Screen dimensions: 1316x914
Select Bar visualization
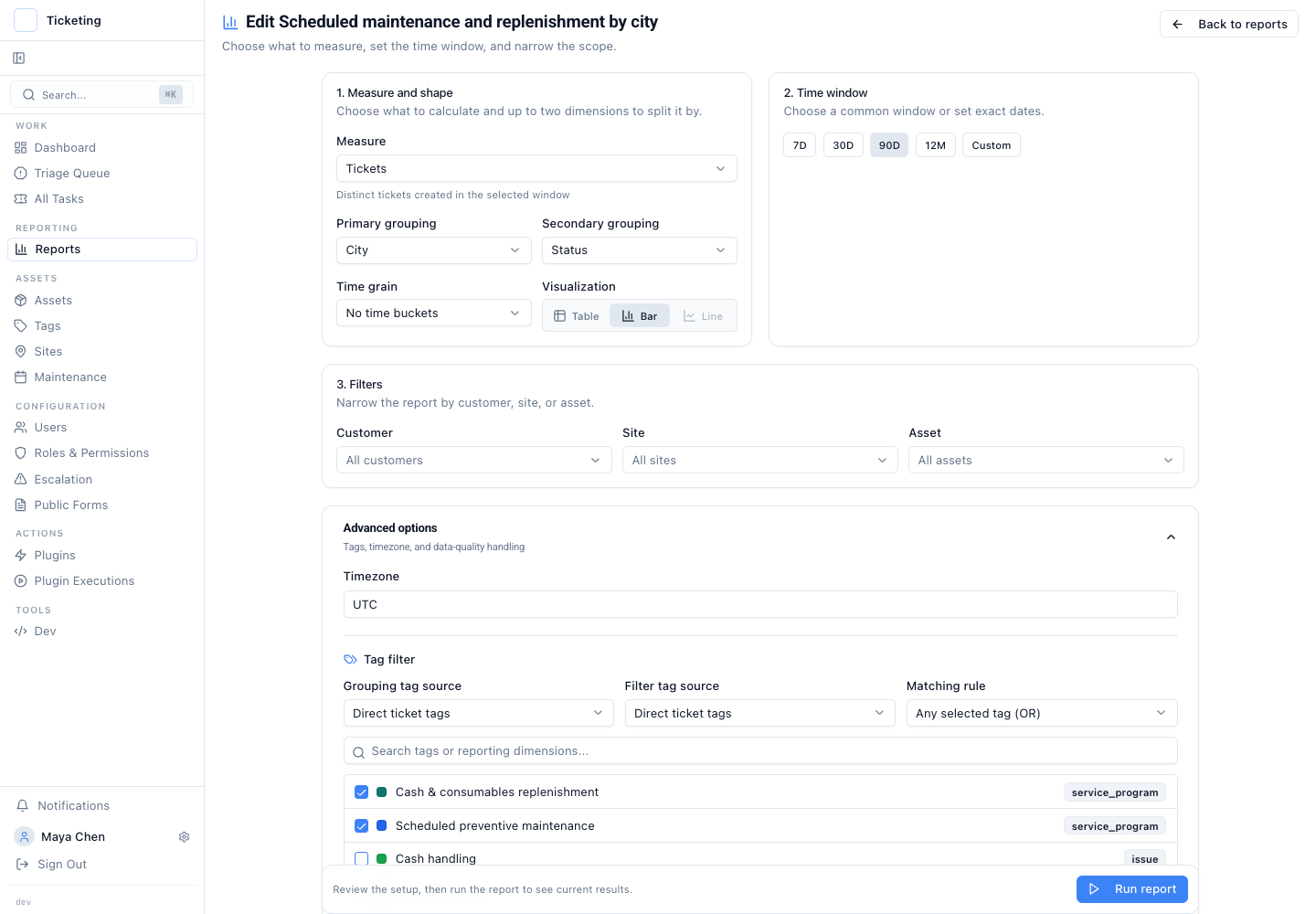(x=640, y=316)
